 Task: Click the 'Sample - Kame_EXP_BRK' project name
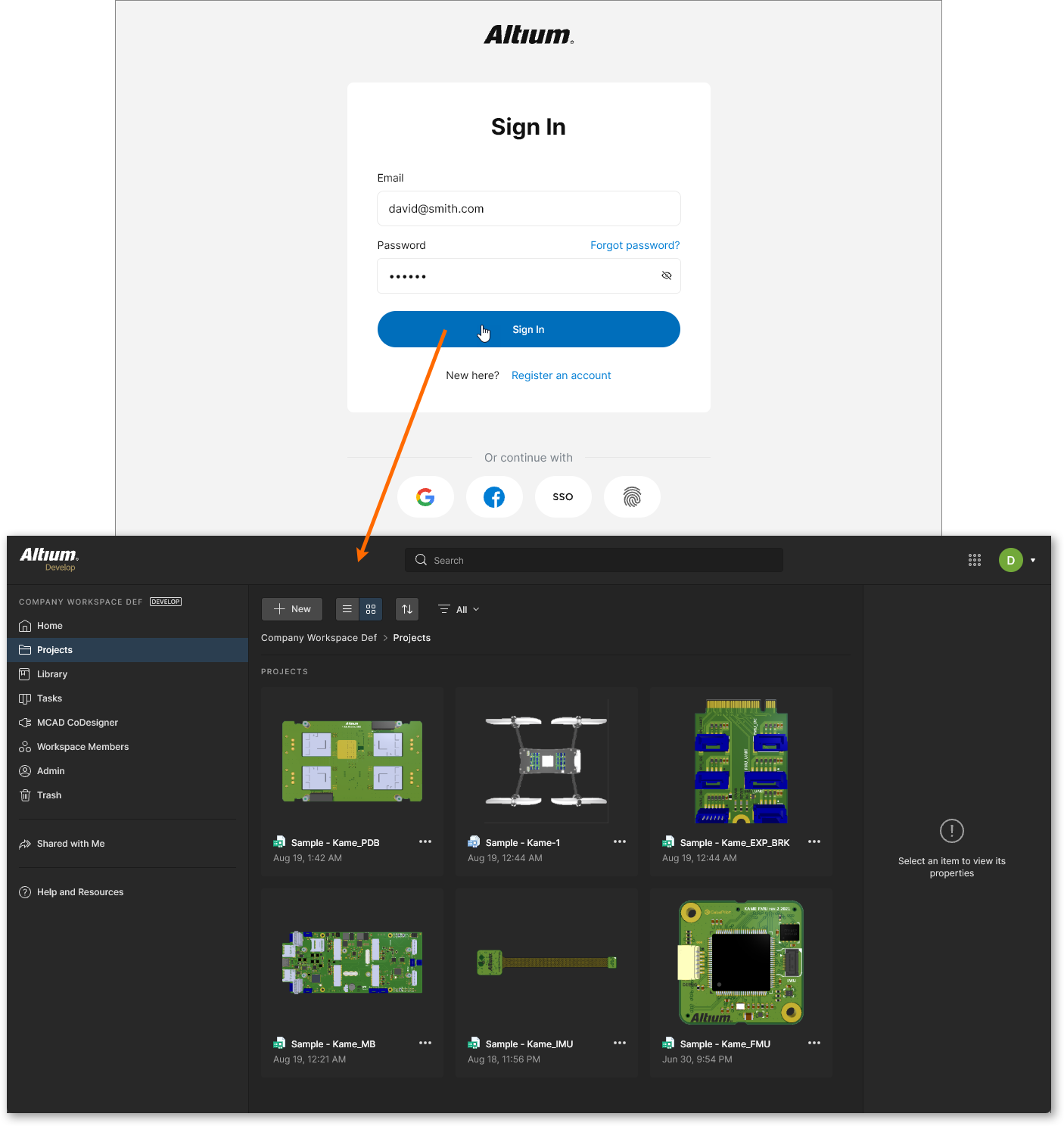tap(735, 842)
